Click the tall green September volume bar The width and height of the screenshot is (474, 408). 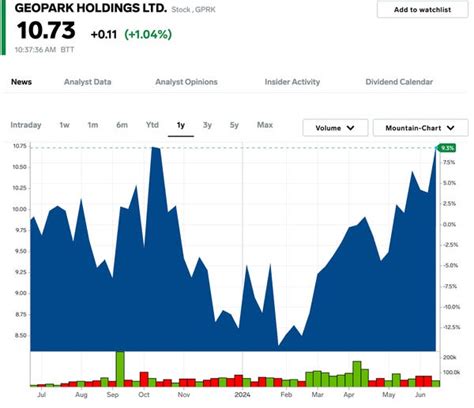click(120, 369)
